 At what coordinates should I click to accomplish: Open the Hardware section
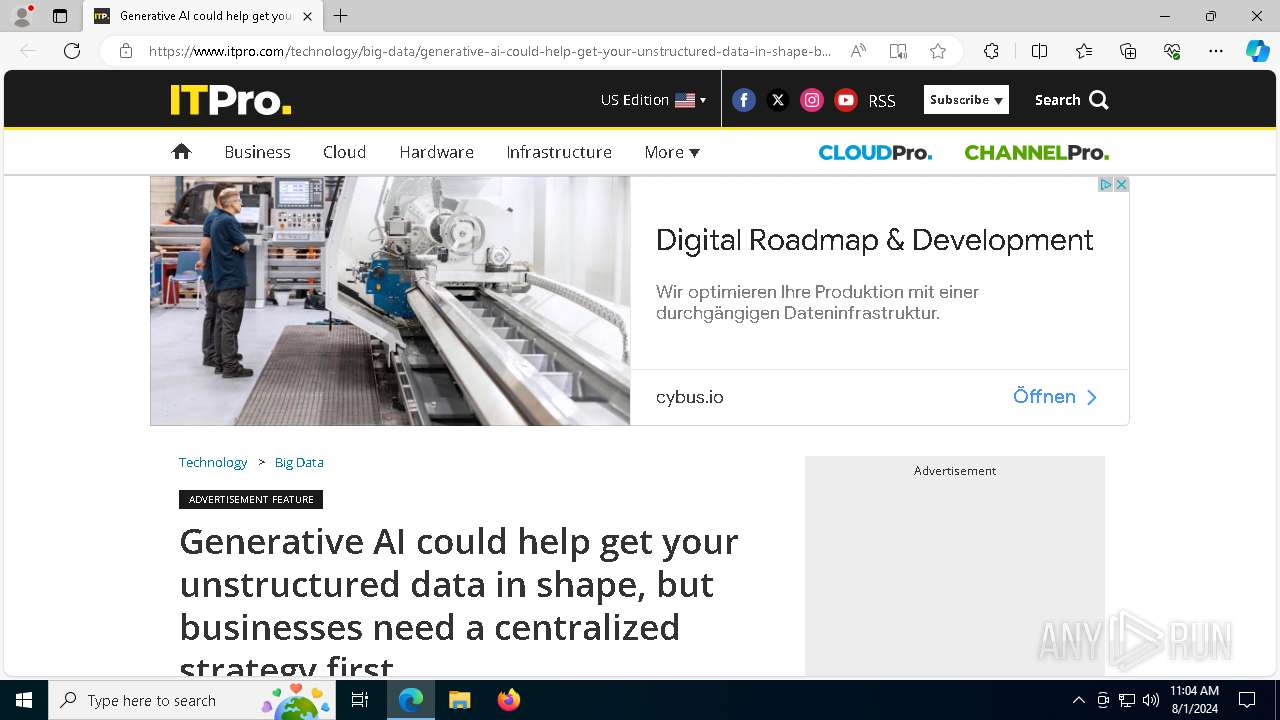click(436, 152)
